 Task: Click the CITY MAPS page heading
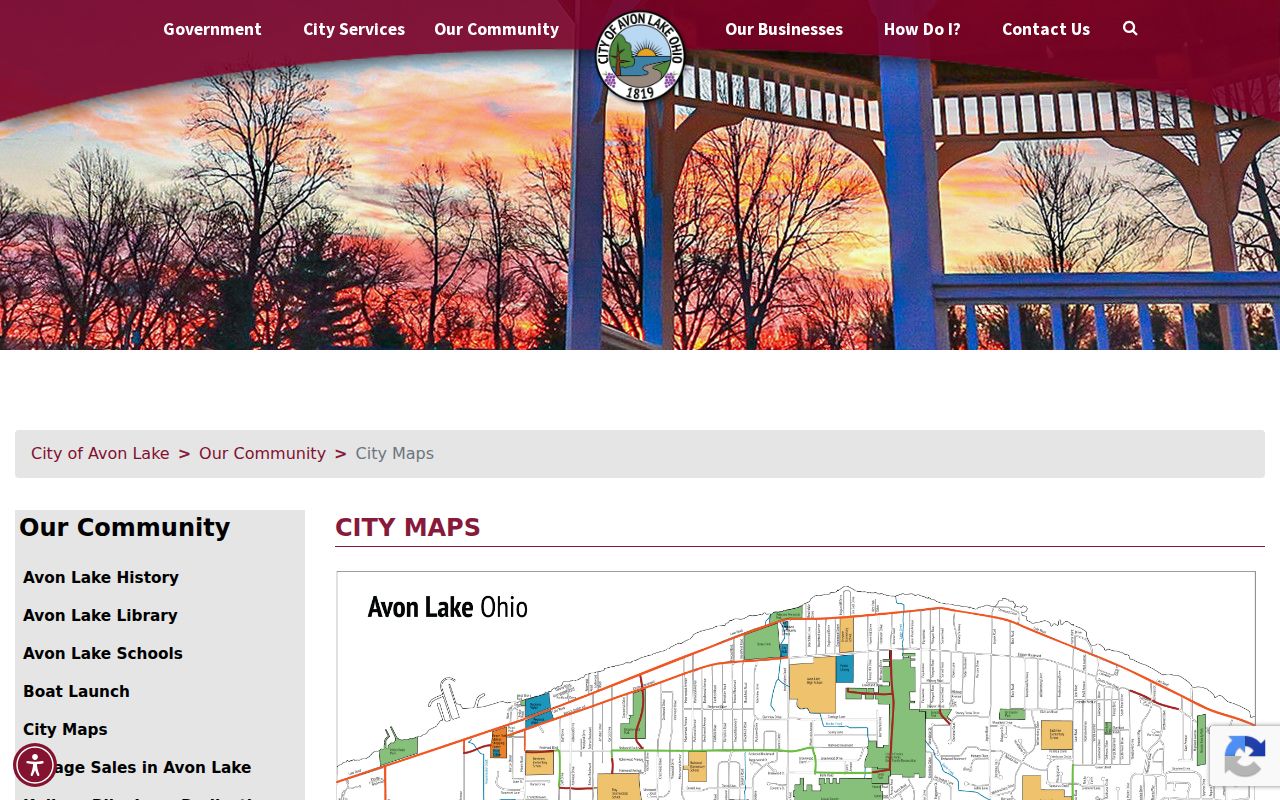coord(408,527)
